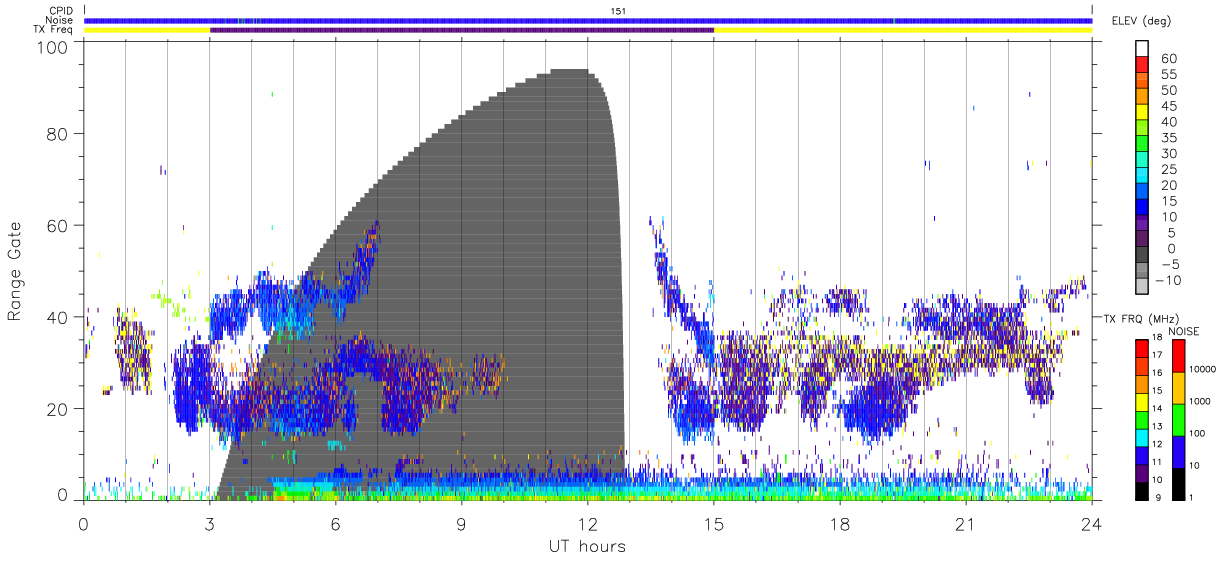
Task: Click the "3" tick on the UT hours axis
Action: click(x=210, y=524)
